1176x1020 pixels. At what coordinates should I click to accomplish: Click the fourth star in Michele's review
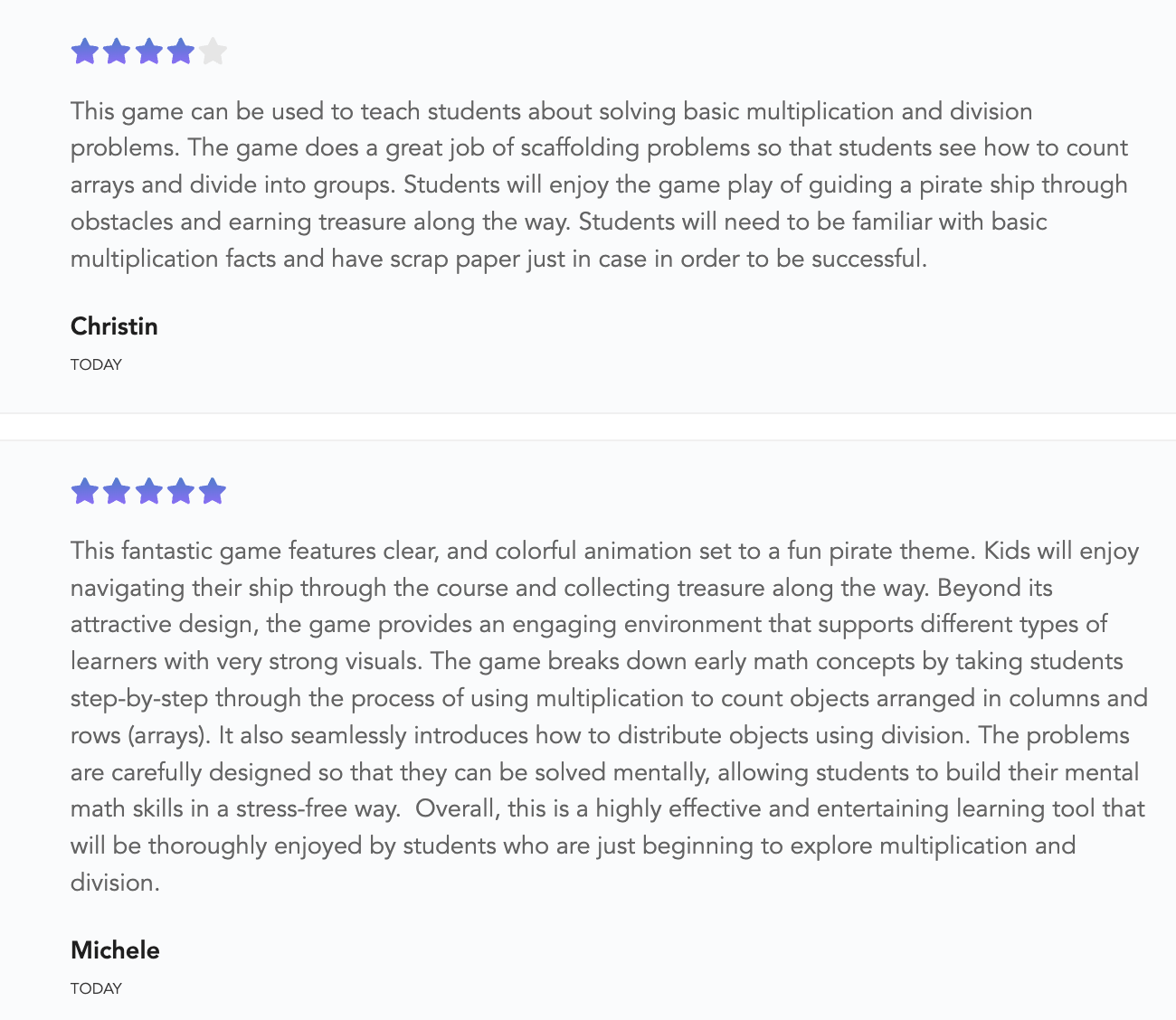coord(181,491)
